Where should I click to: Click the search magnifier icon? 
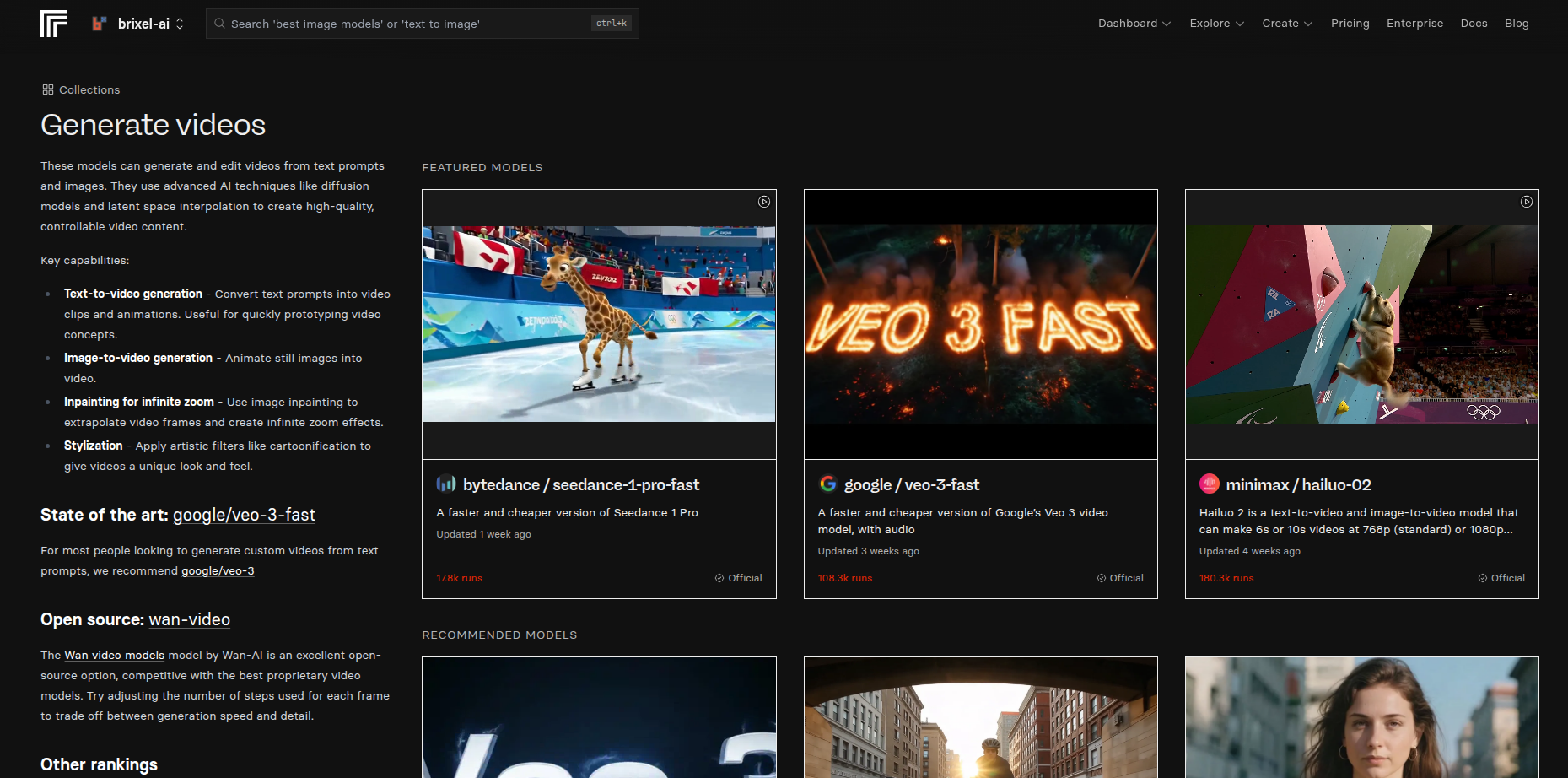tap(220, 24)
